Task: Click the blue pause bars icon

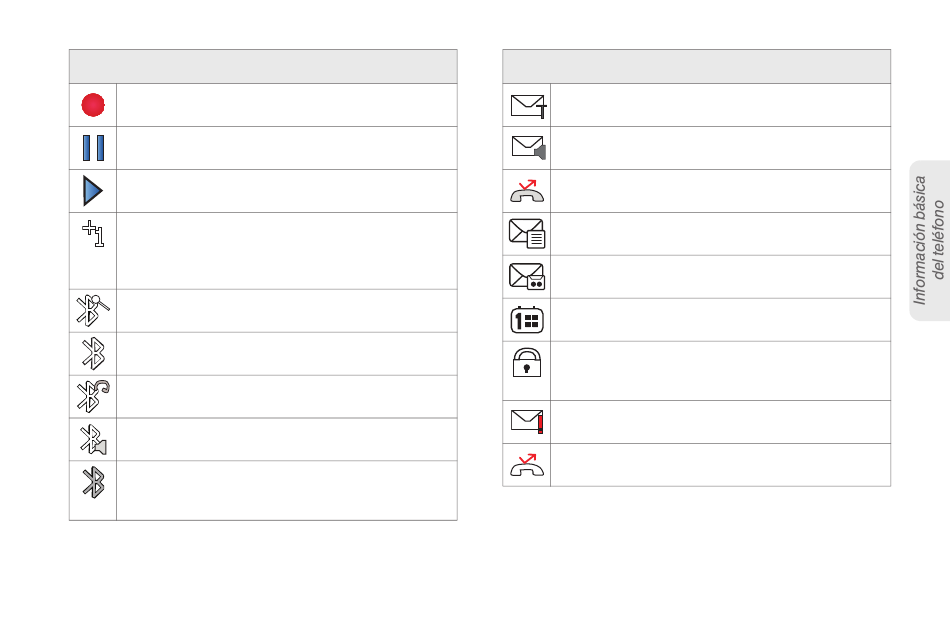Action: [x=93, y=148]
